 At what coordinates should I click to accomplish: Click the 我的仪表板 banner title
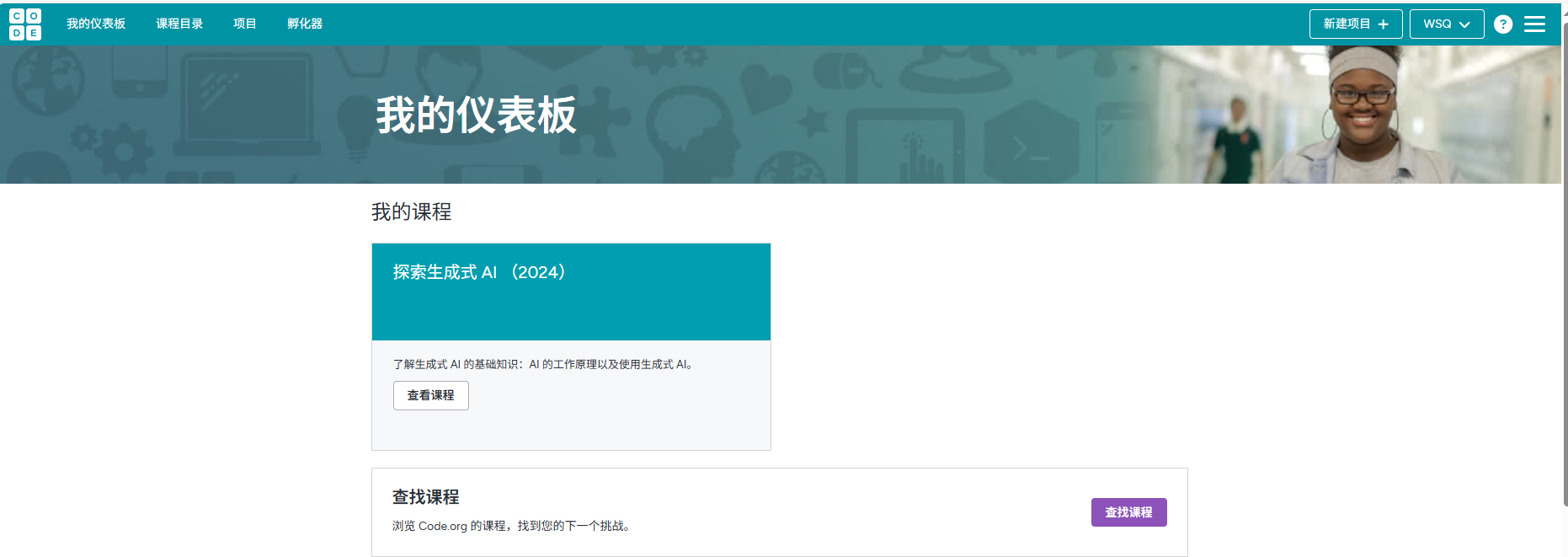[x=476, y=115]
